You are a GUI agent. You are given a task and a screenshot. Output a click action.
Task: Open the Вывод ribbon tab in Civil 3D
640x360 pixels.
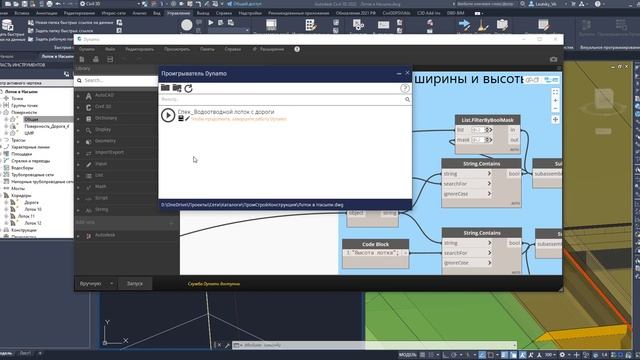(x=202, y=13)
